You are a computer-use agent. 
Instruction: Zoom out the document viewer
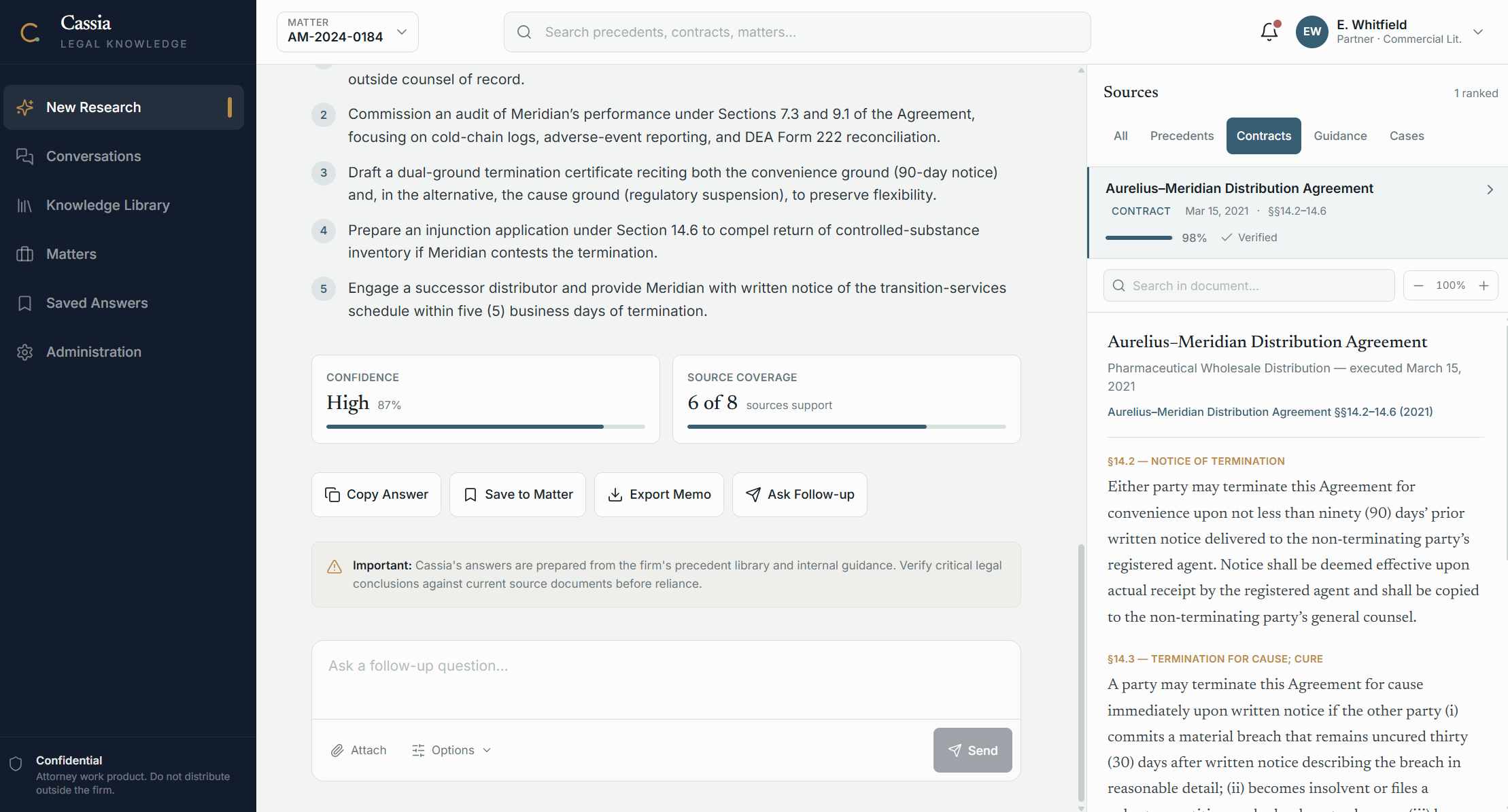pos(1418,285)
